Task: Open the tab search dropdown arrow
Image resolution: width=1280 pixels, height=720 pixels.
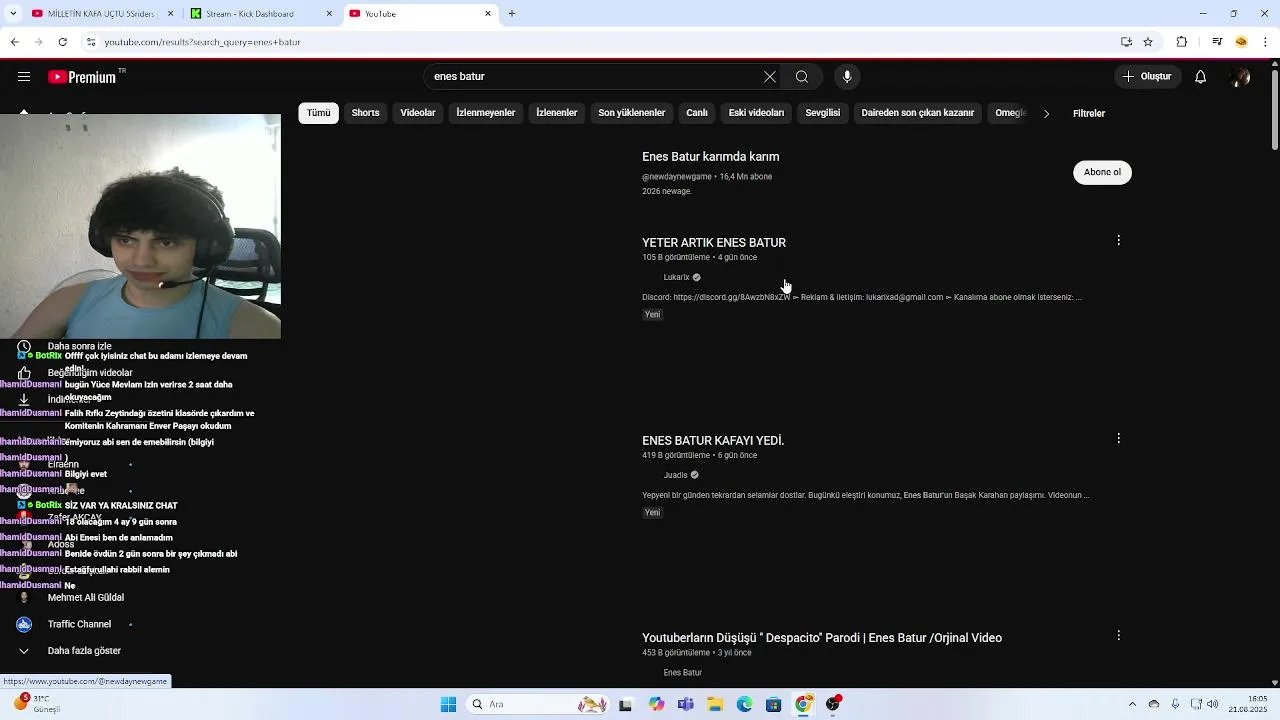Action: (13, 14)
